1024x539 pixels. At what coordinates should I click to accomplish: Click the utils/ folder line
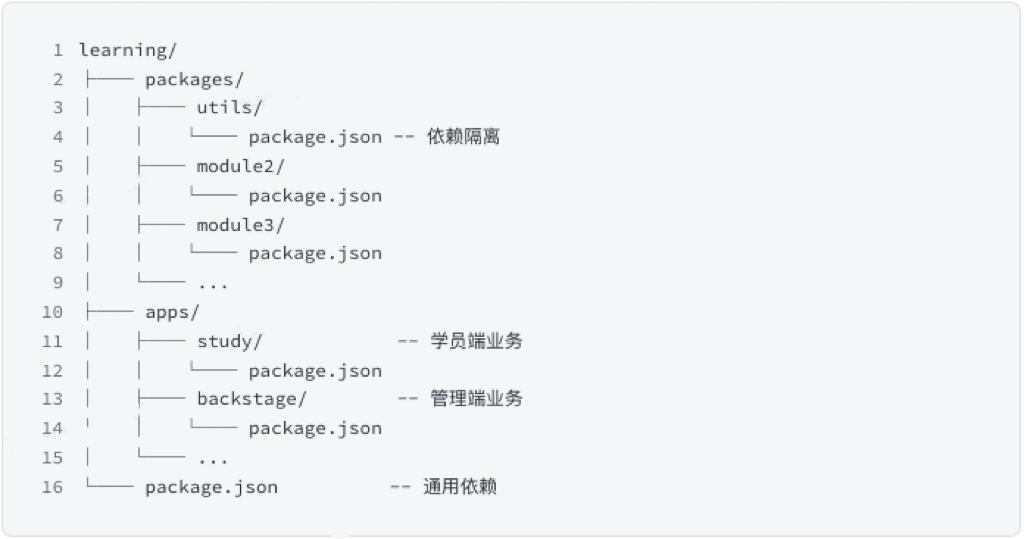coord(229,107)
